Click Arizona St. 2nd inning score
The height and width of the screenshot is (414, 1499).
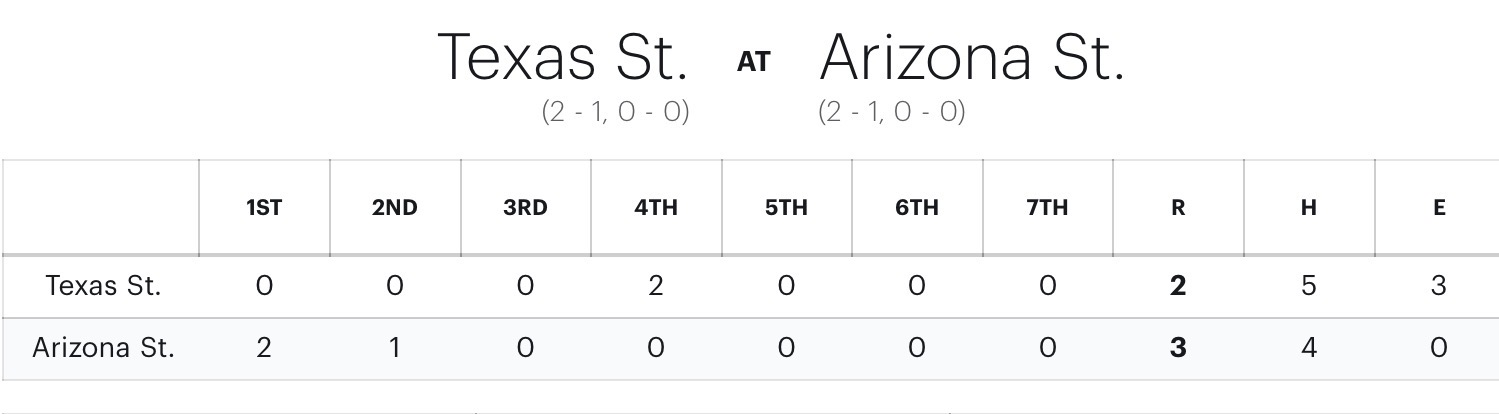395,348
